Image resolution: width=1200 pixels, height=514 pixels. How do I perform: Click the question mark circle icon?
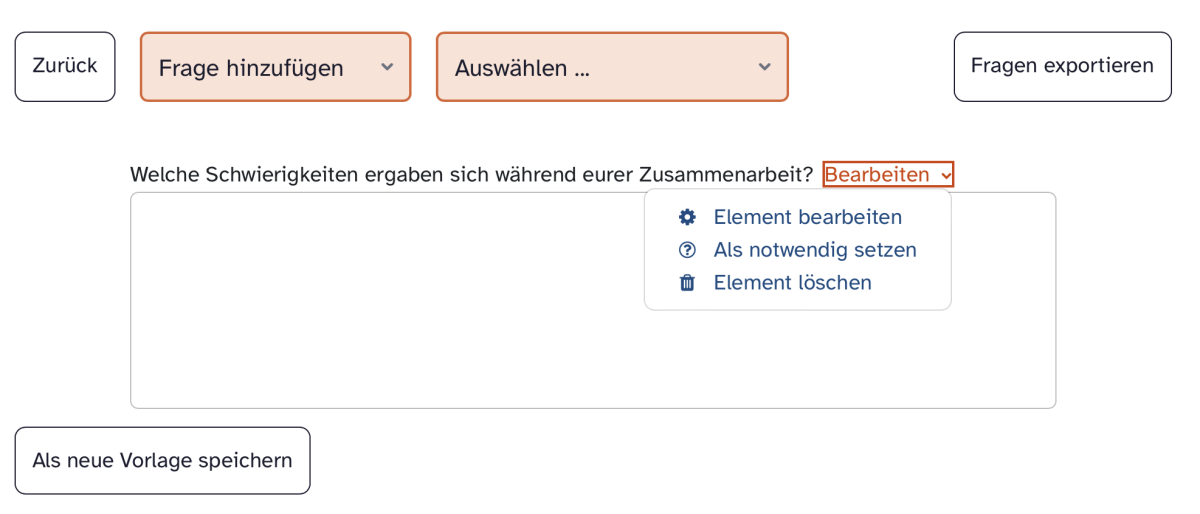(687, 250)
